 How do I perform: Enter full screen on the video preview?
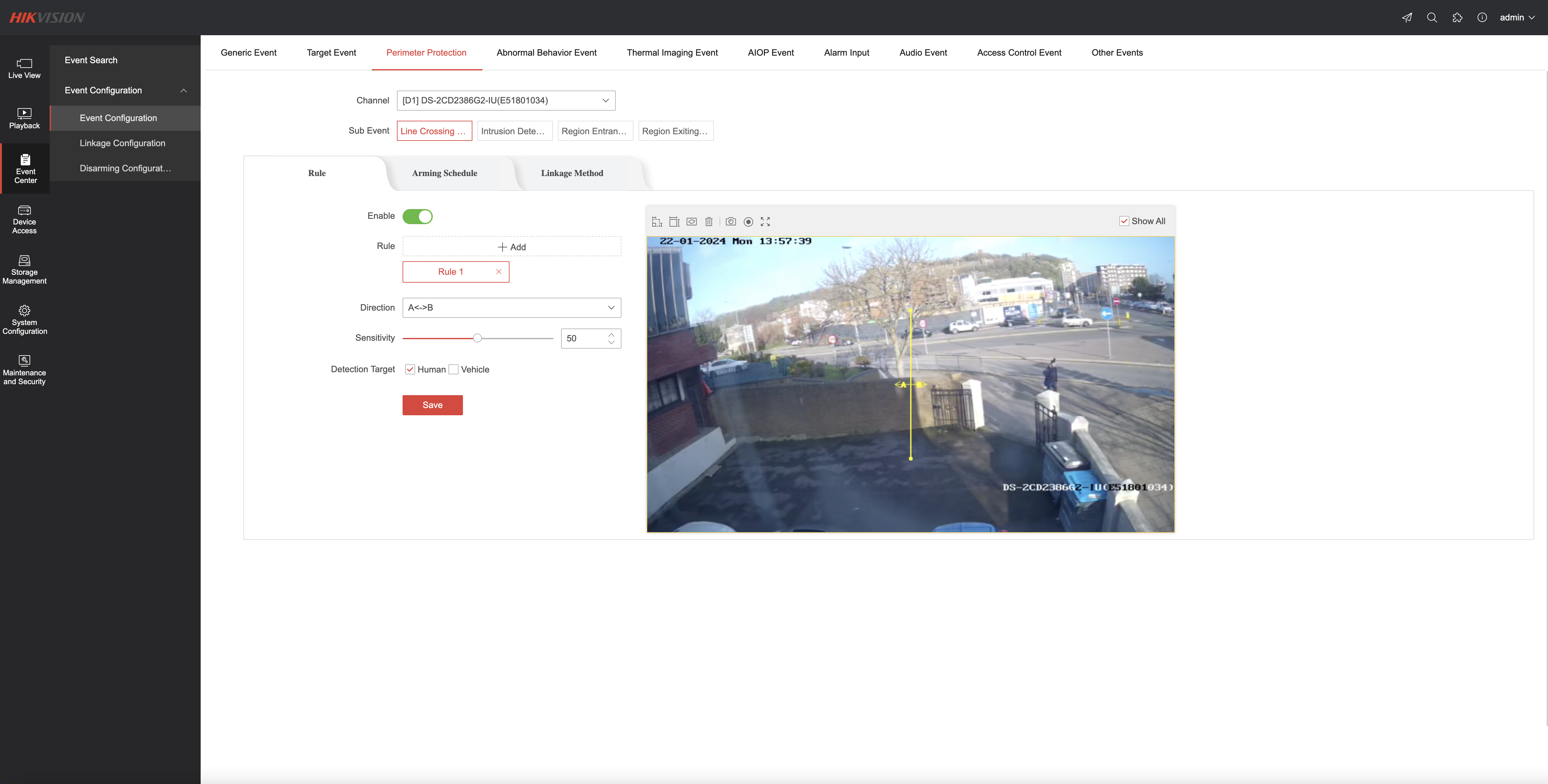(765, 222)
